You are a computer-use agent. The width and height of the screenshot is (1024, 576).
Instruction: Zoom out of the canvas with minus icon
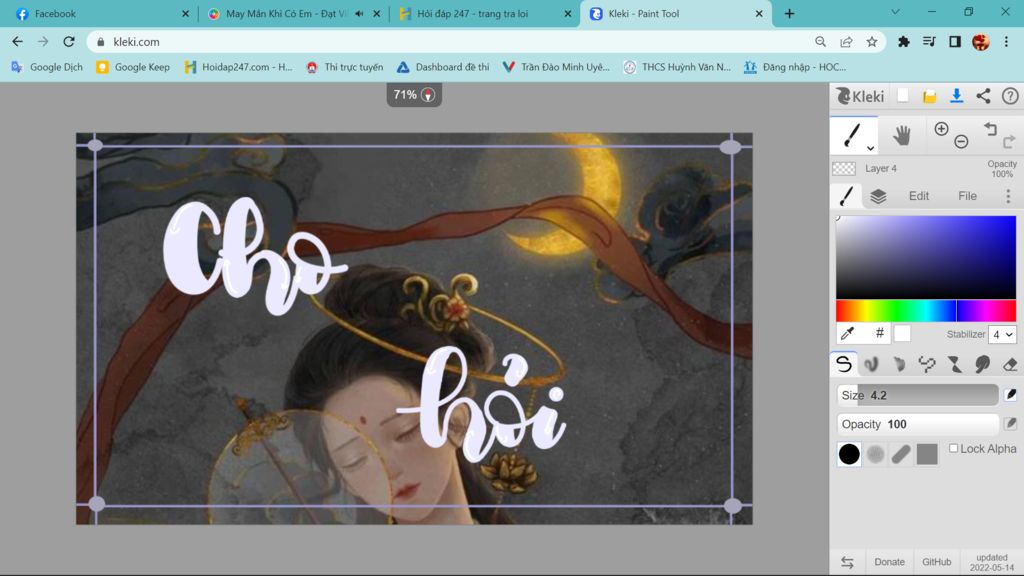961,141
